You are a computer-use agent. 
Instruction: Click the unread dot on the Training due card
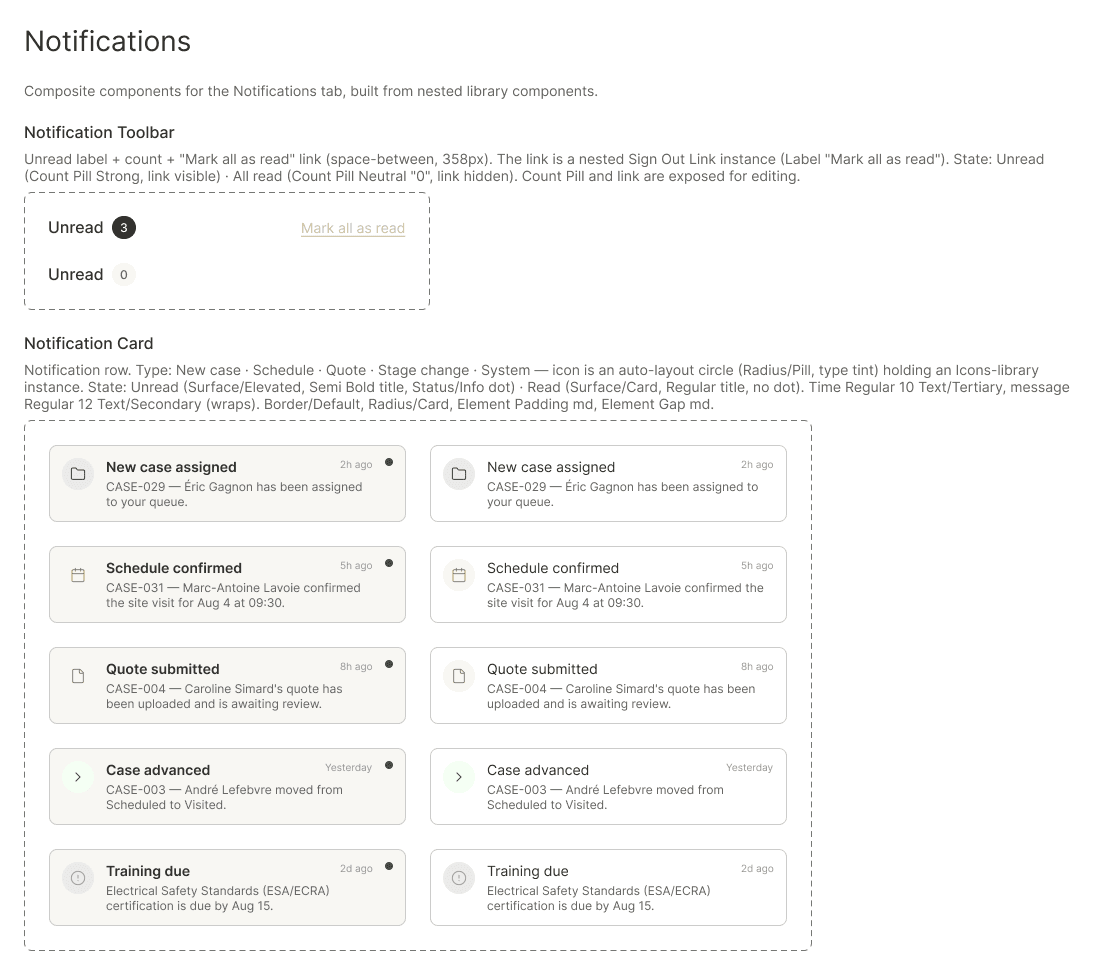pyautogui.click(x=389, y=866)
